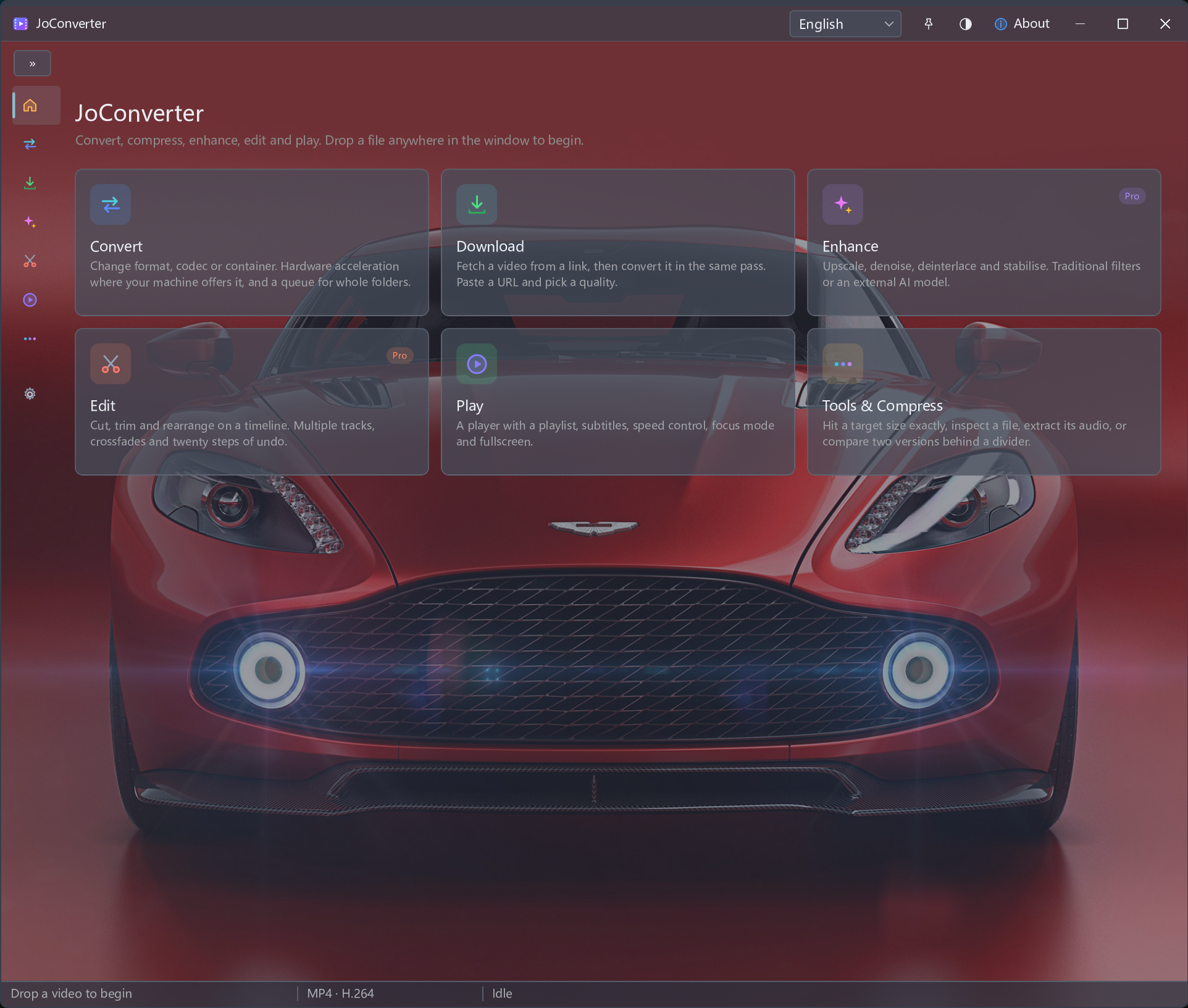Click the Convert card icon
The width and height of the screenshot is (1188, 1008).
[x=111, y=204]
